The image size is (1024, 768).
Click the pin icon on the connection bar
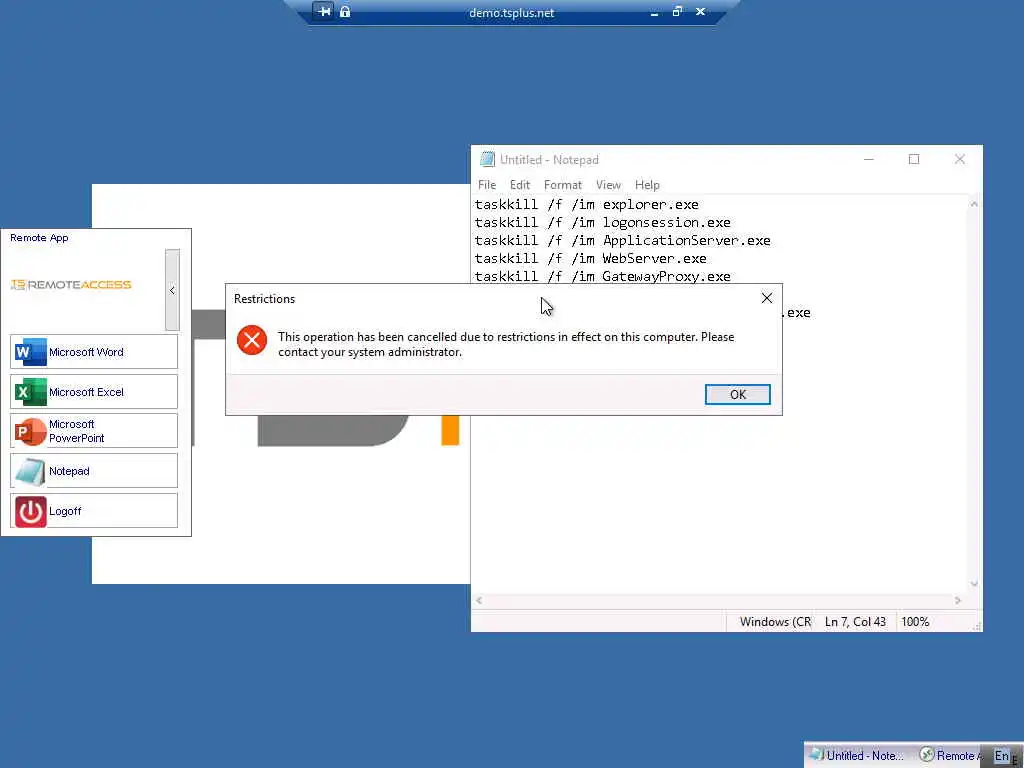[324, 11]
